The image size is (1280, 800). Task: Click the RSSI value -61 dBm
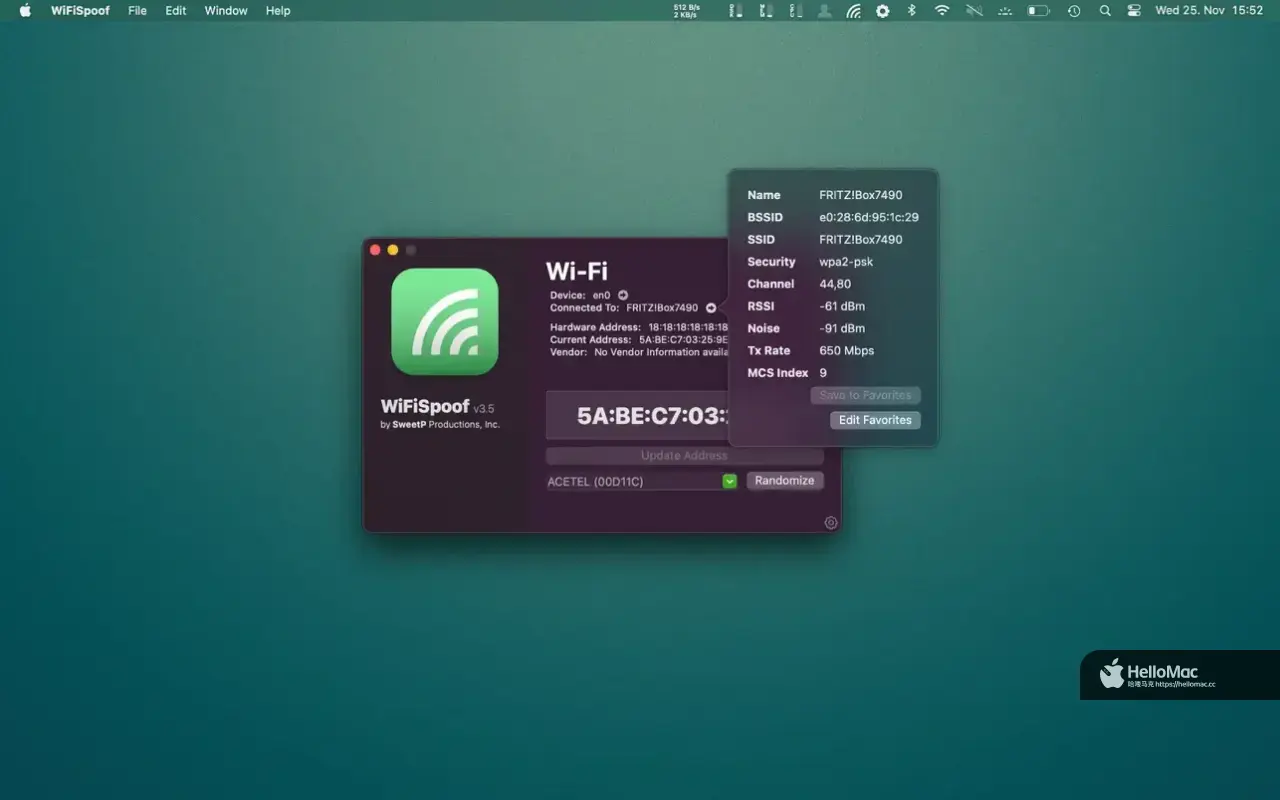[842, 306]
